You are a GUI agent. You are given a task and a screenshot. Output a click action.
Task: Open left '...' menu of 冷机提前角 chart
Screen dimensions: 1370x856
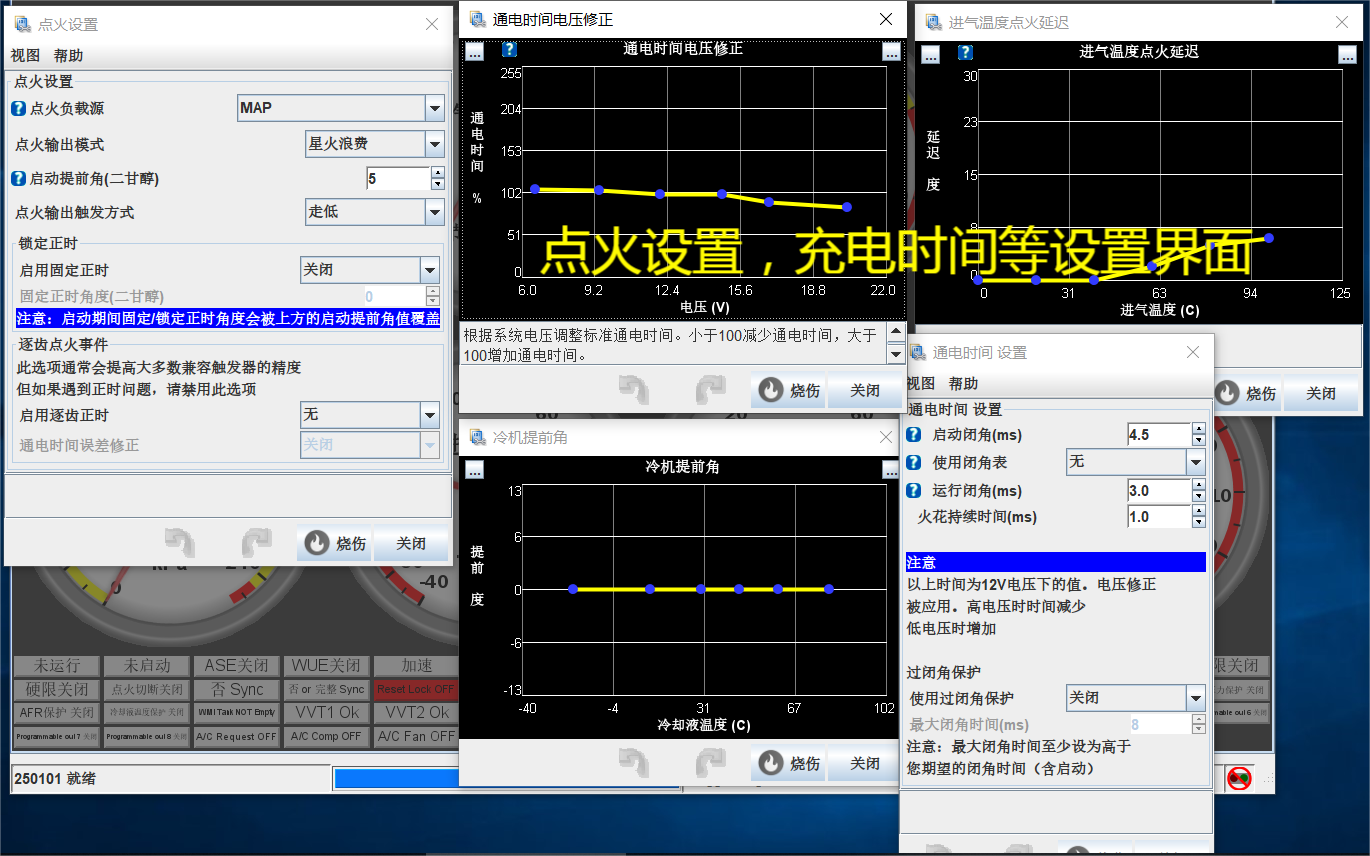(x=474, y=469)
